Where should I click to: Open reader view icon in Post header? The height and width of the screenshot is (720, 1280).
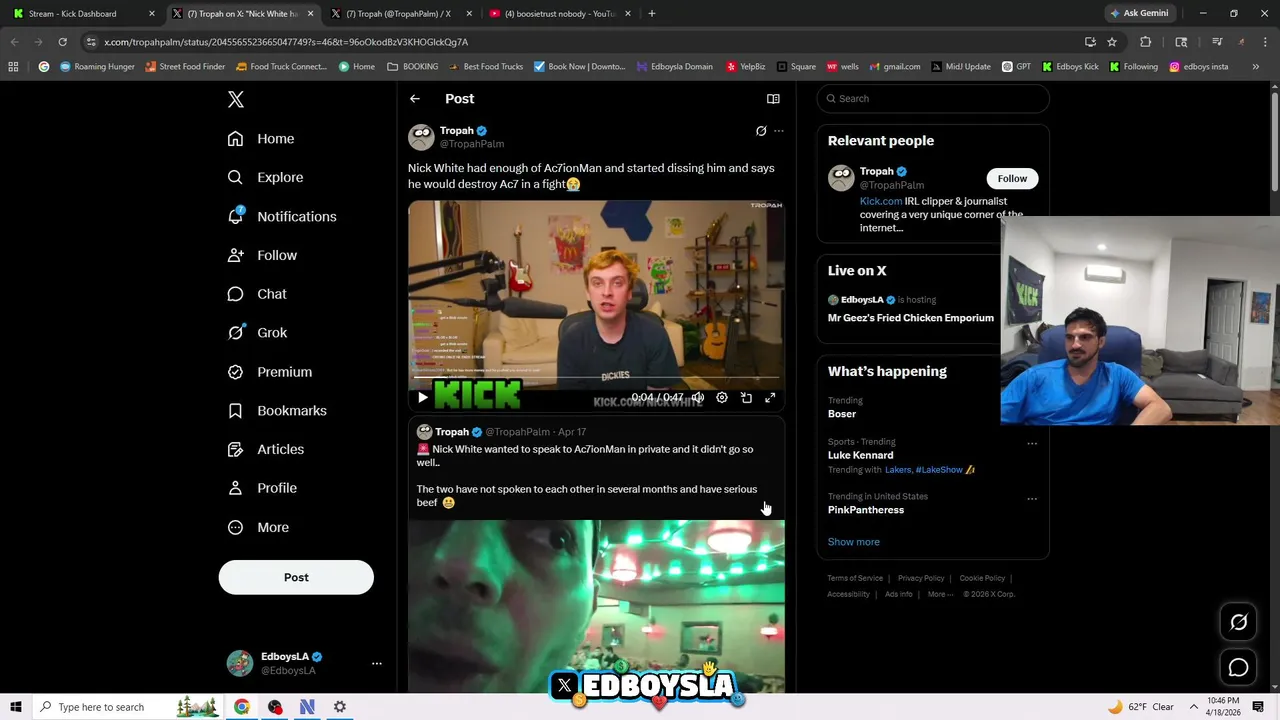pyautogui.click(x=773, y=99)
